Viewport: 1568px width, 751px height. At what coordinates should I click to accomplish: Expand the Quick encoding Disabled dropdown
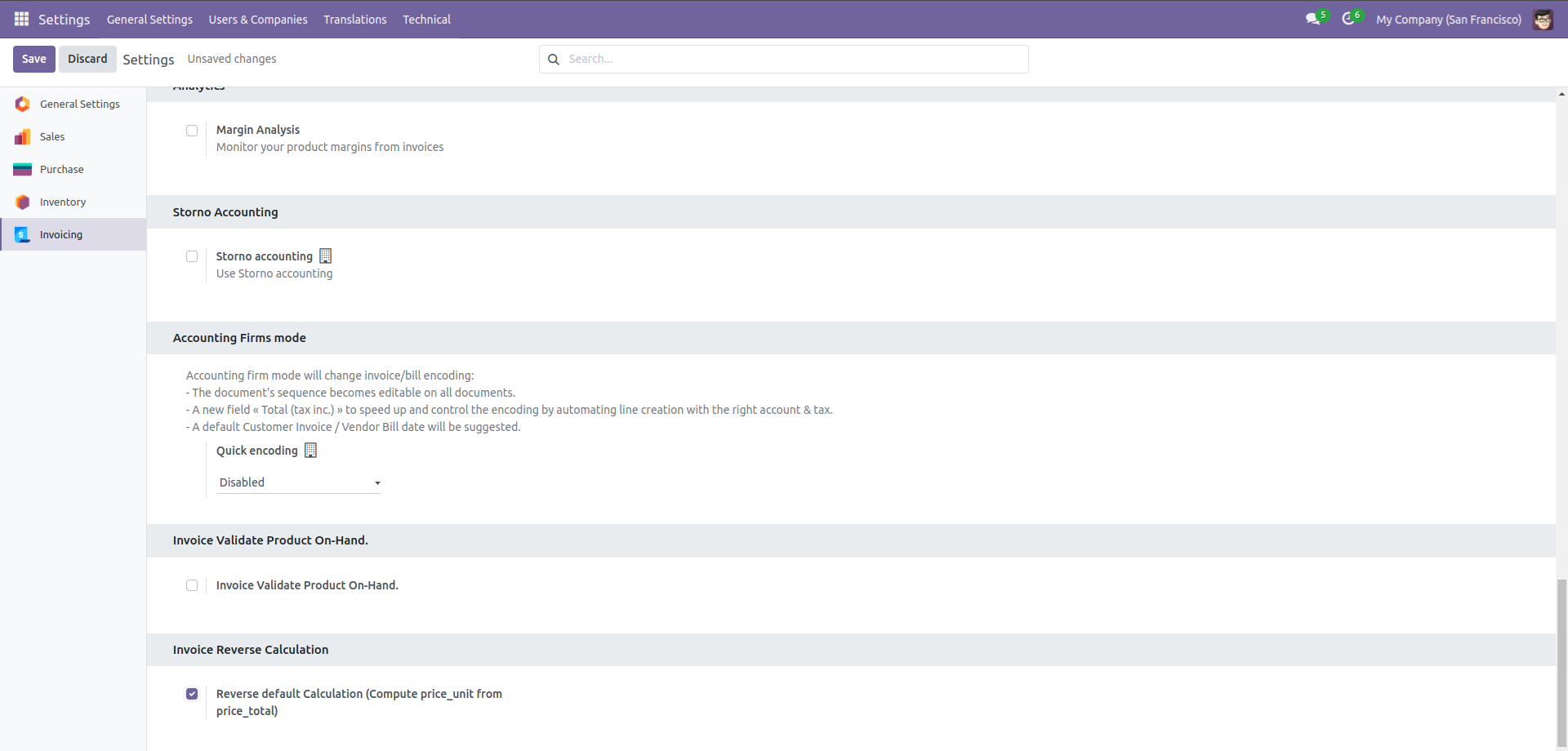click(x=298, y=482)
